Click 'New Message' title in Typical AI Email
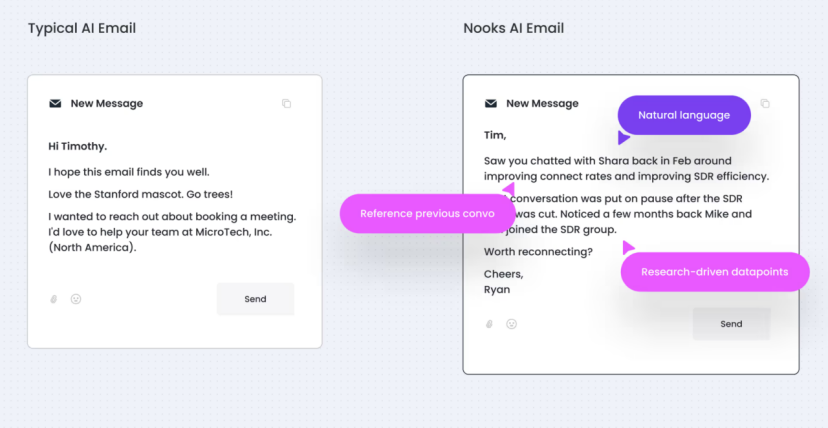The height and width of the screenshot is (428, 828). tap(107, 103)
